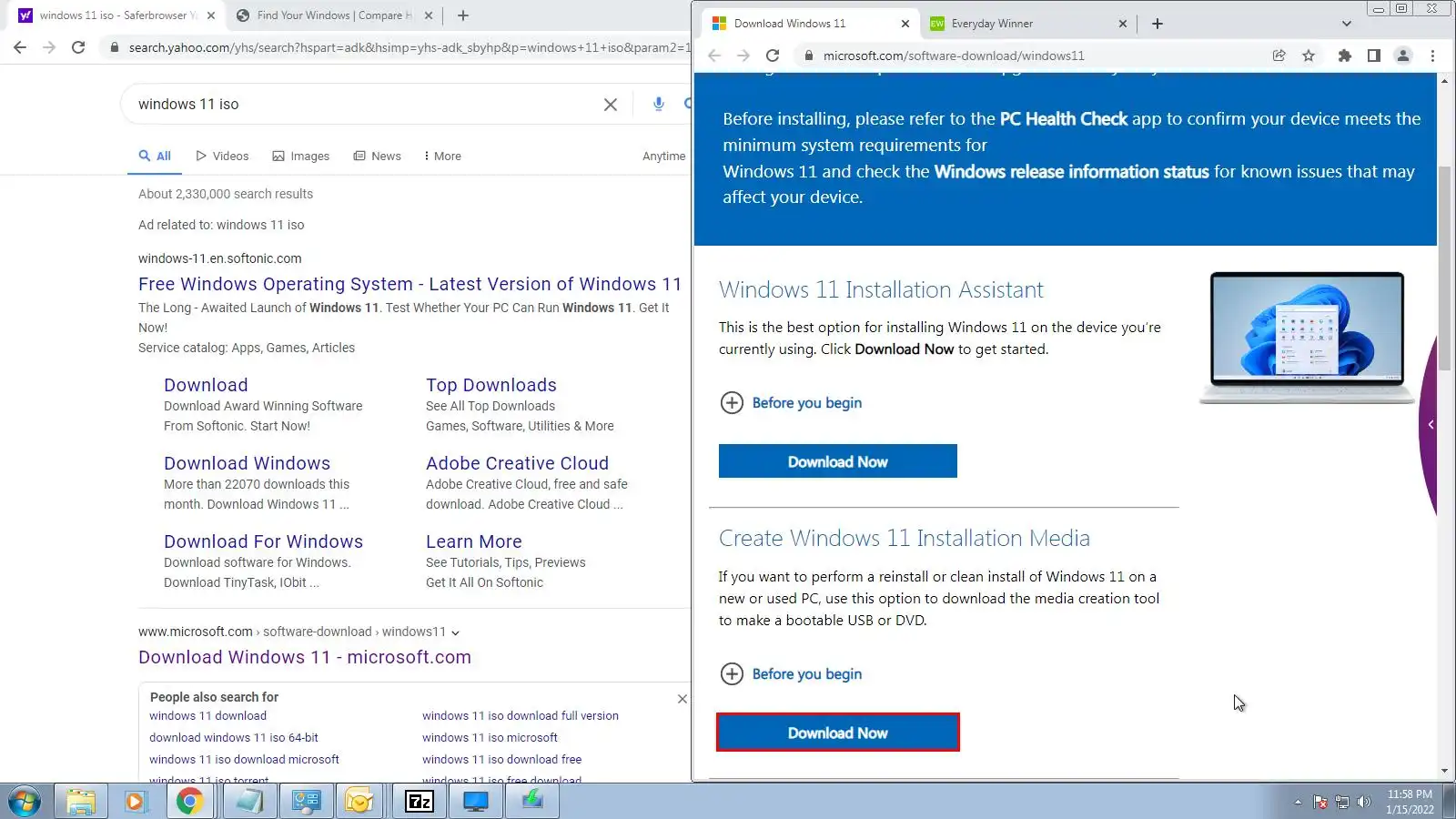
Task: Open the notepad app on the taskbar
Action: [248, 802]
